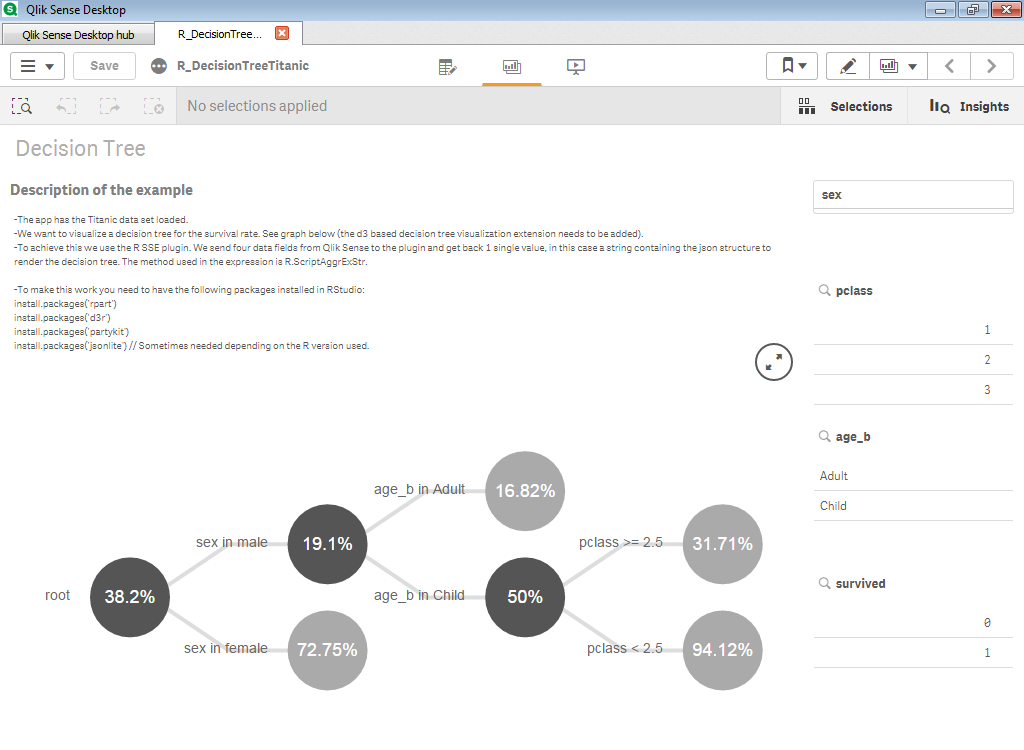Open the bookmarks dropdown
The height and width of the screenshot is (750, 1024).
(x=793, y=66)
